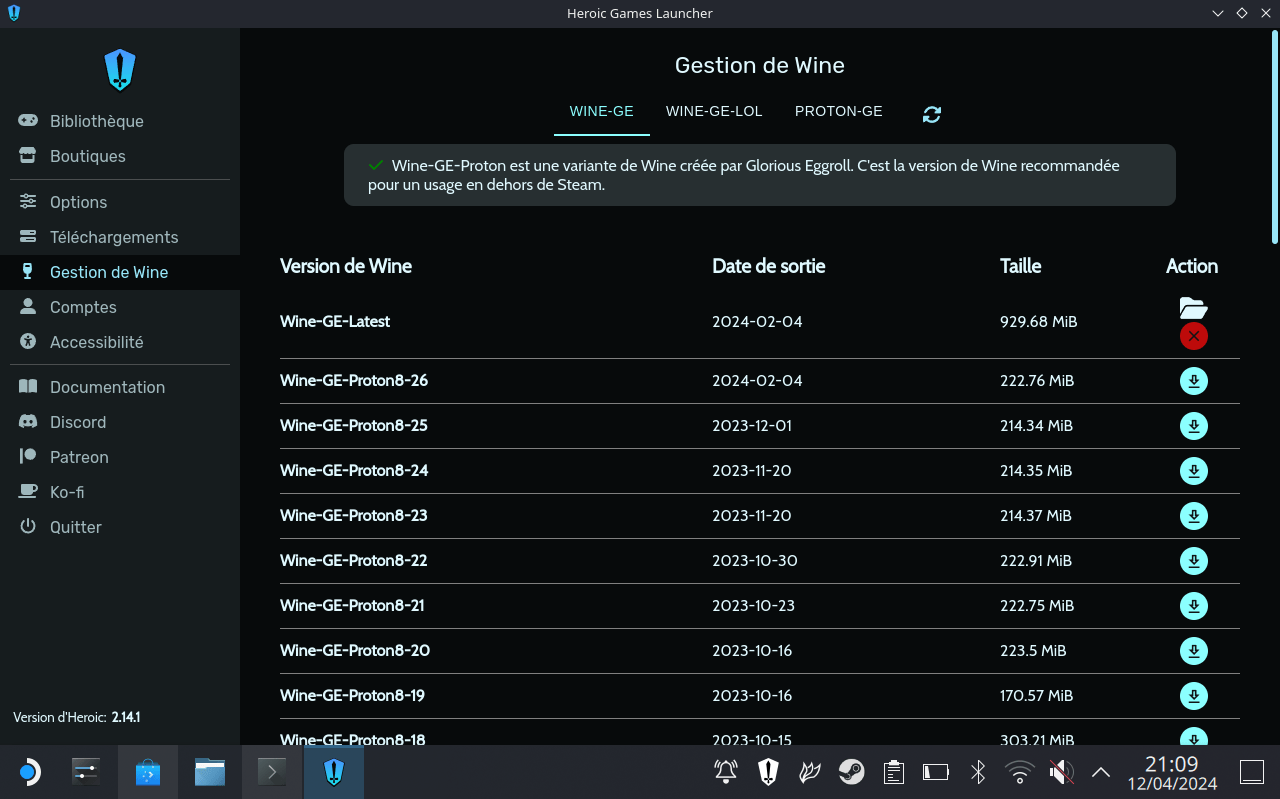Click Heroic shield logo in sidebar
The height and width of the screenshot is (799, 1280).
coord(120,70)
